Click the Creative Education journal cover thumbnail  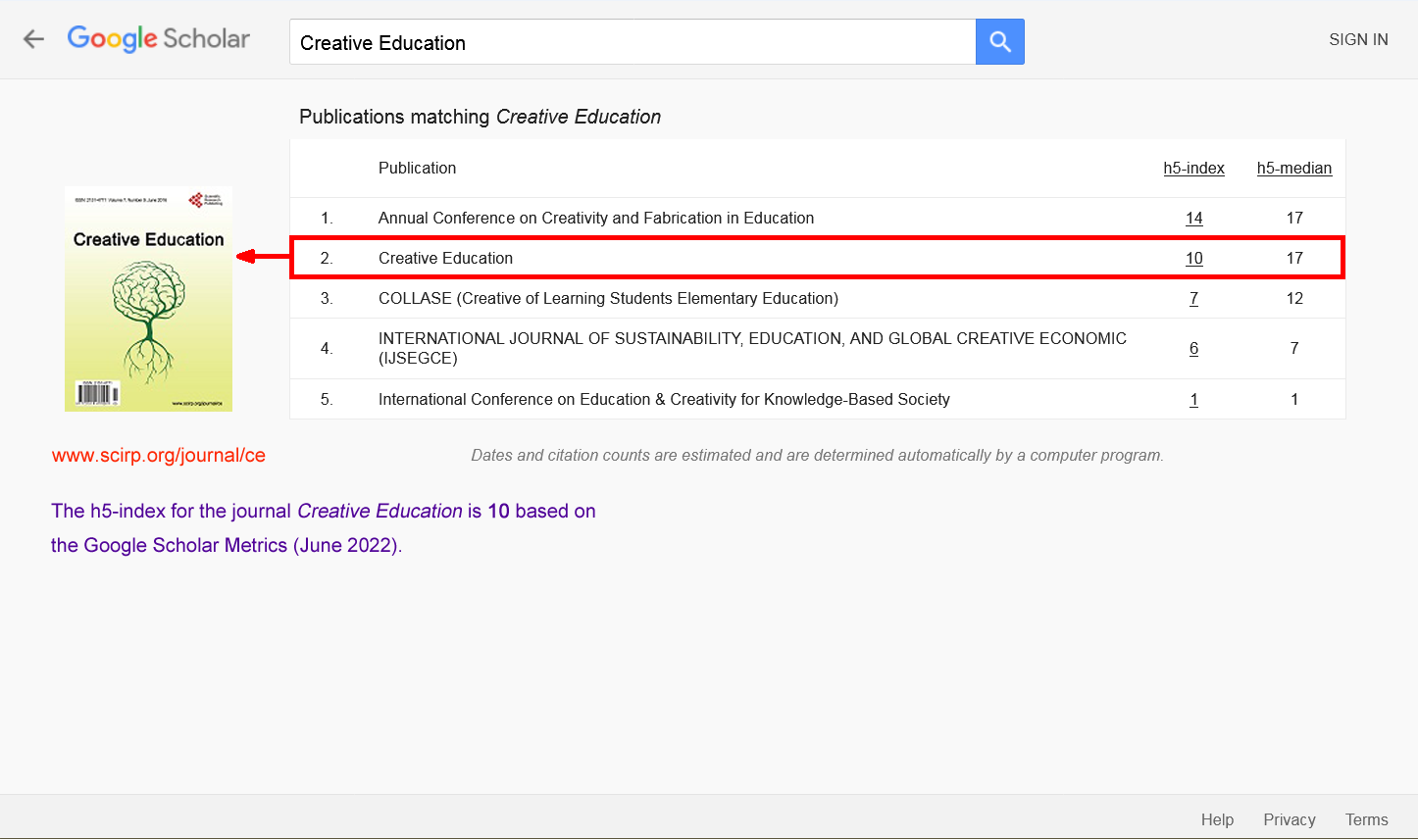148,299
